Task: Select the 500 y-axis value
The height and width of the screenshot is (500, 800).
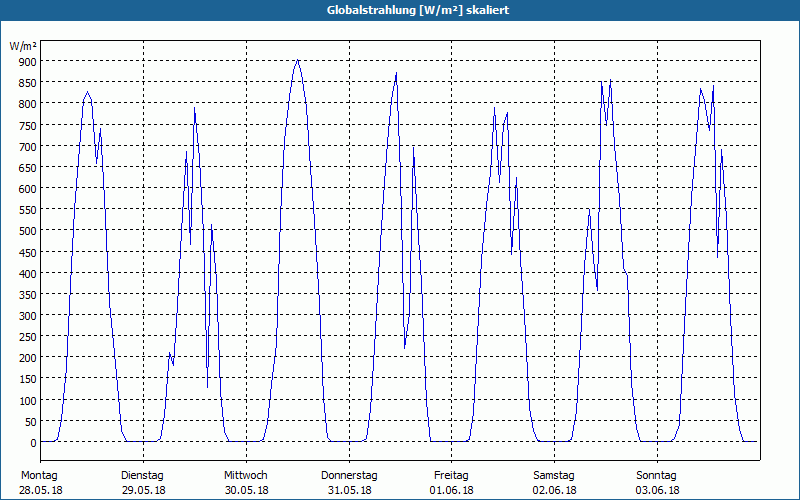Action: tap(28, 231)
